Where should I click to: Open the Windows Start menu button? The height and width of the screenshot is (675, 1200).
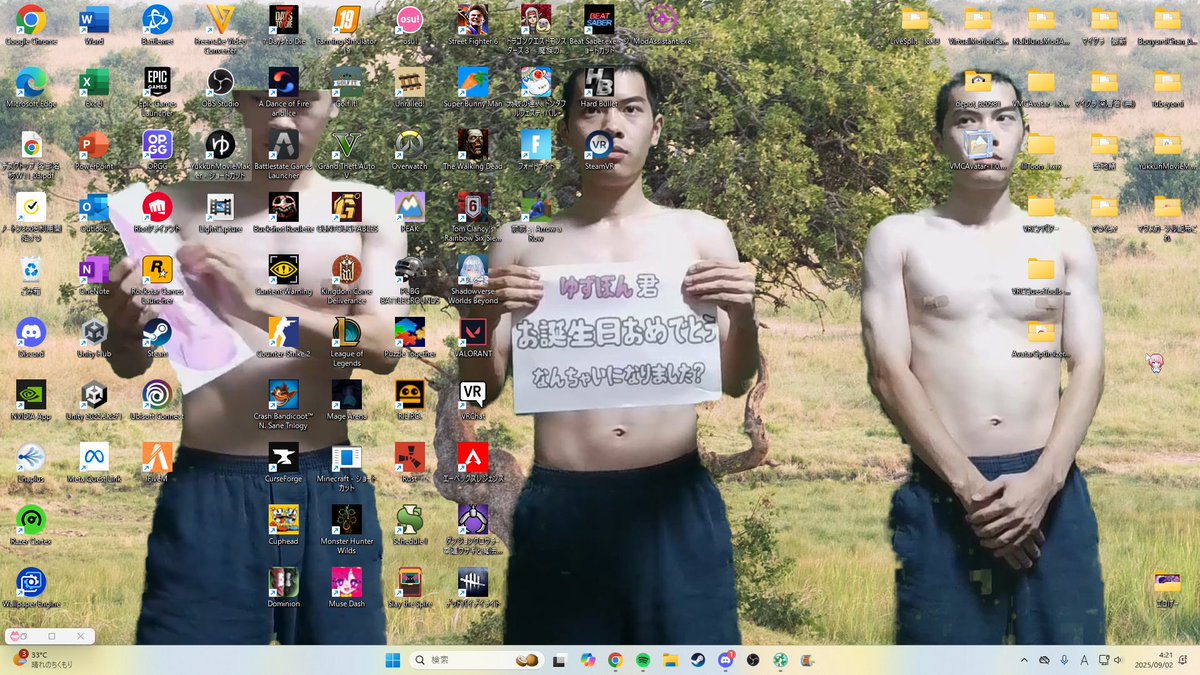tap(393, 660)
